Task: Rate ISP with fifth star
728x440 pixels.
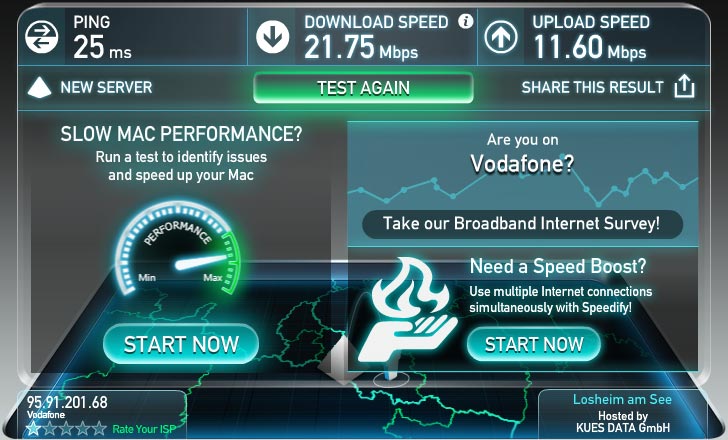Action: click(99, 428)
